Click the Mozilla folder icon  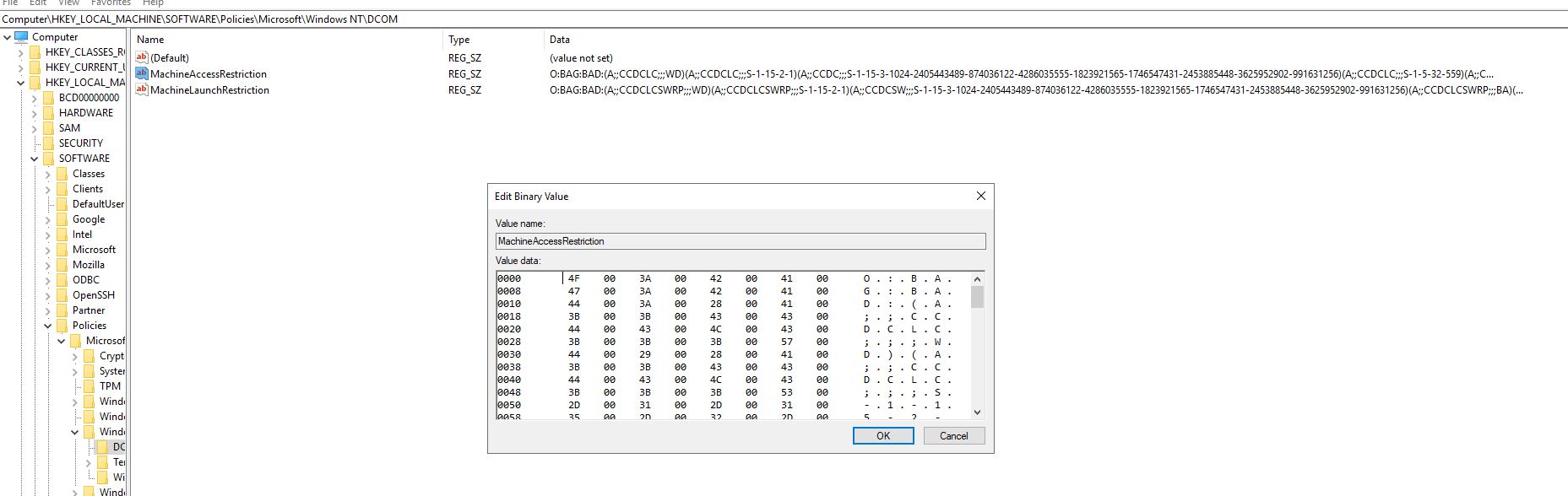point(62,264)
